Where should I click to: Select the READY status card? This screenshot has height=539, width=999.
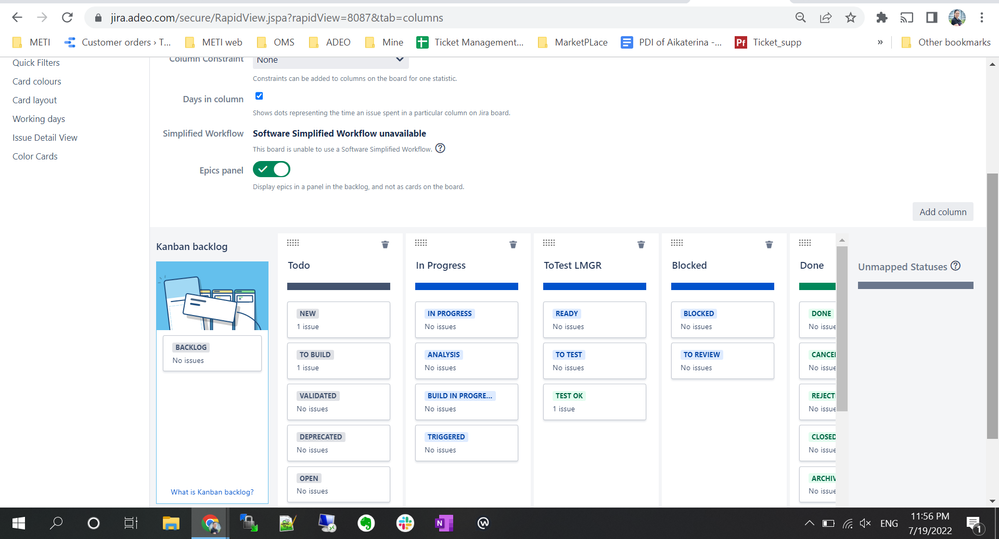pos(595,319)
